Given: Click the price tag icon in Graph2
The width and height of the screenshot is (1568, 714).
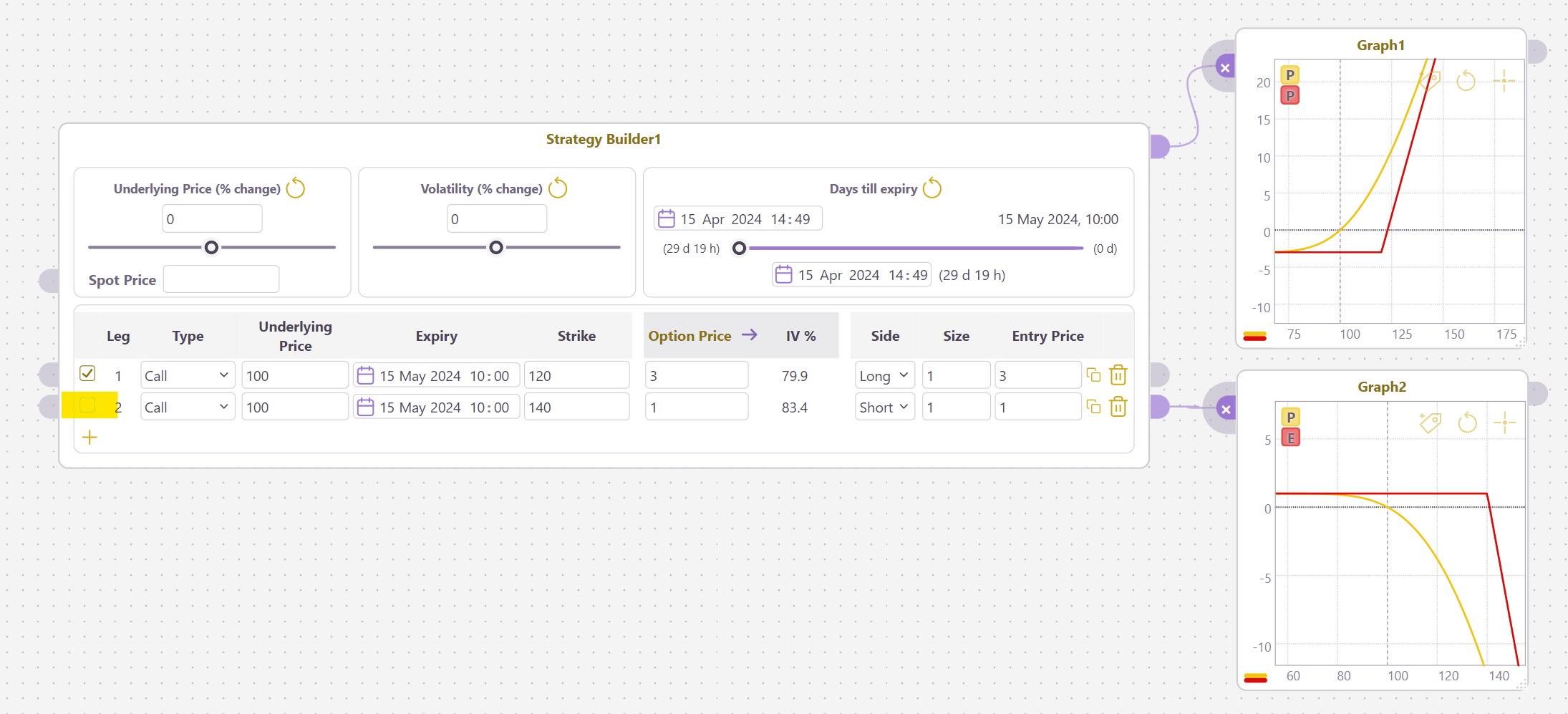Looking at the screenshot, I should [x=1430, y=423].
